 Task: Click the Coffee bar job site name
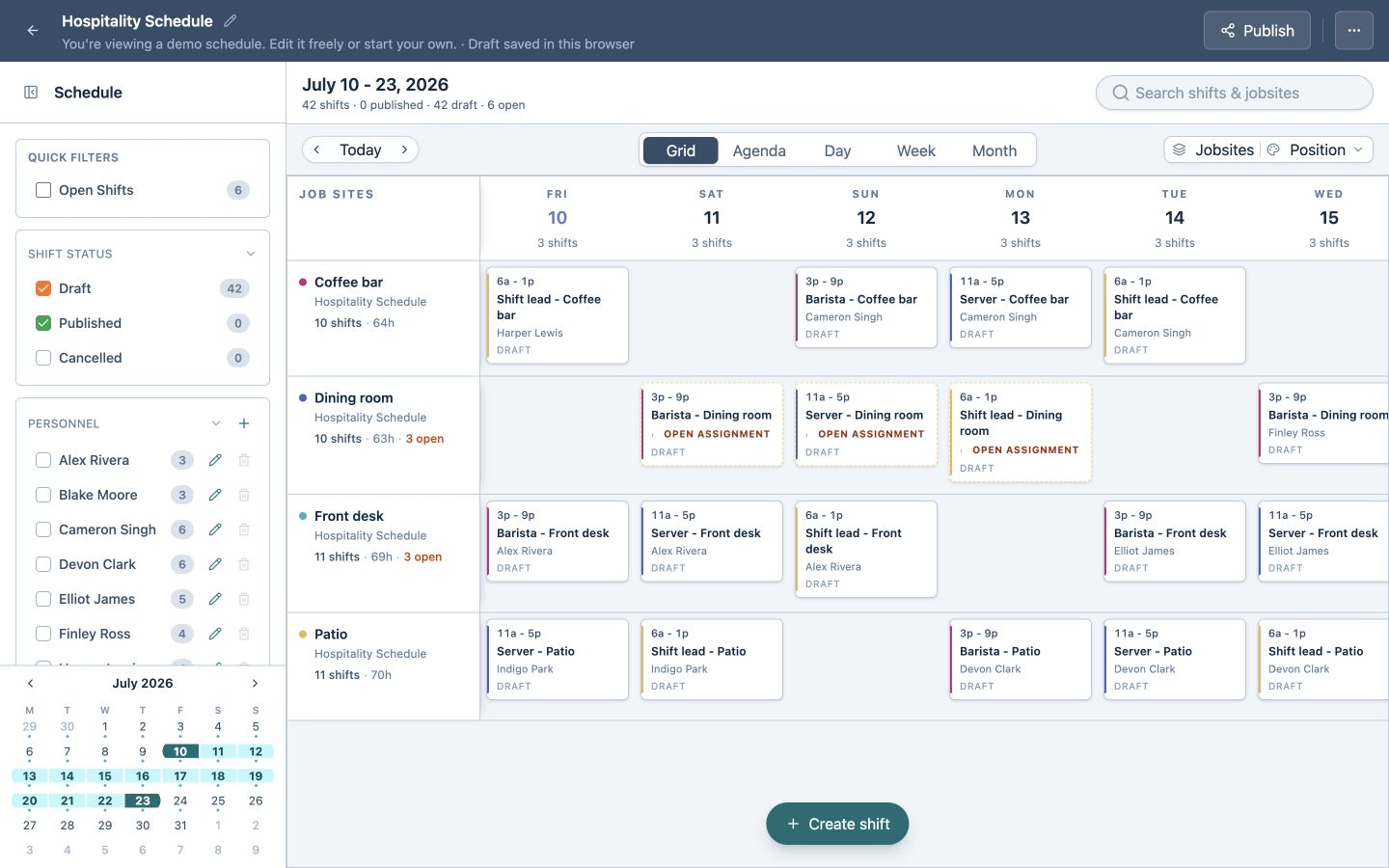tap(348, 282)
